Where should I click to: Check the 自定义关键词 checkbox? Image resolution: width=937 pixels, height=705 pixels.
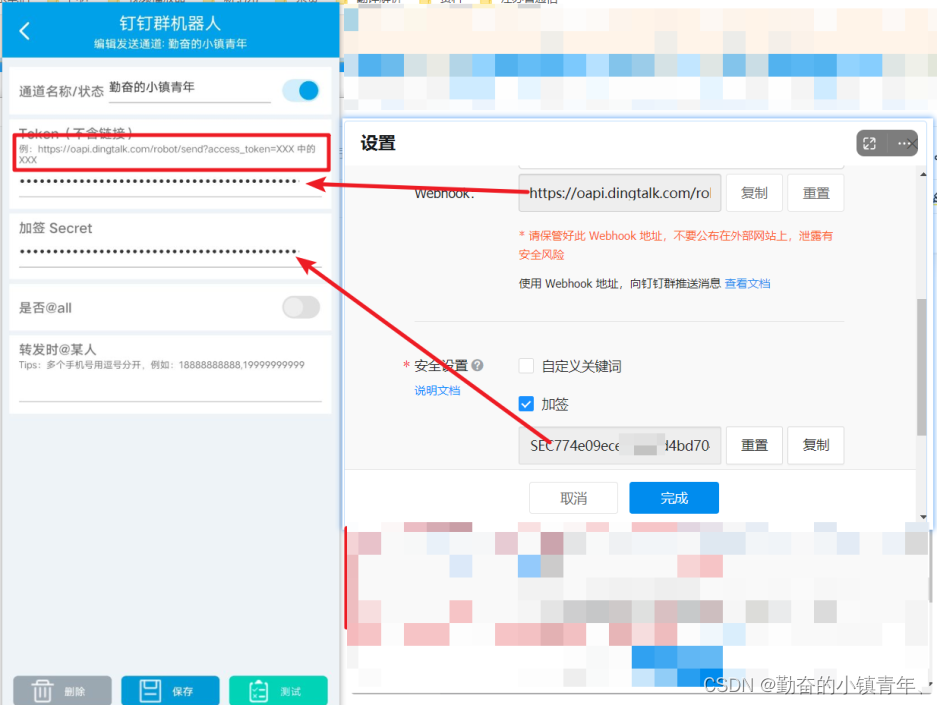tap(526, 366)
